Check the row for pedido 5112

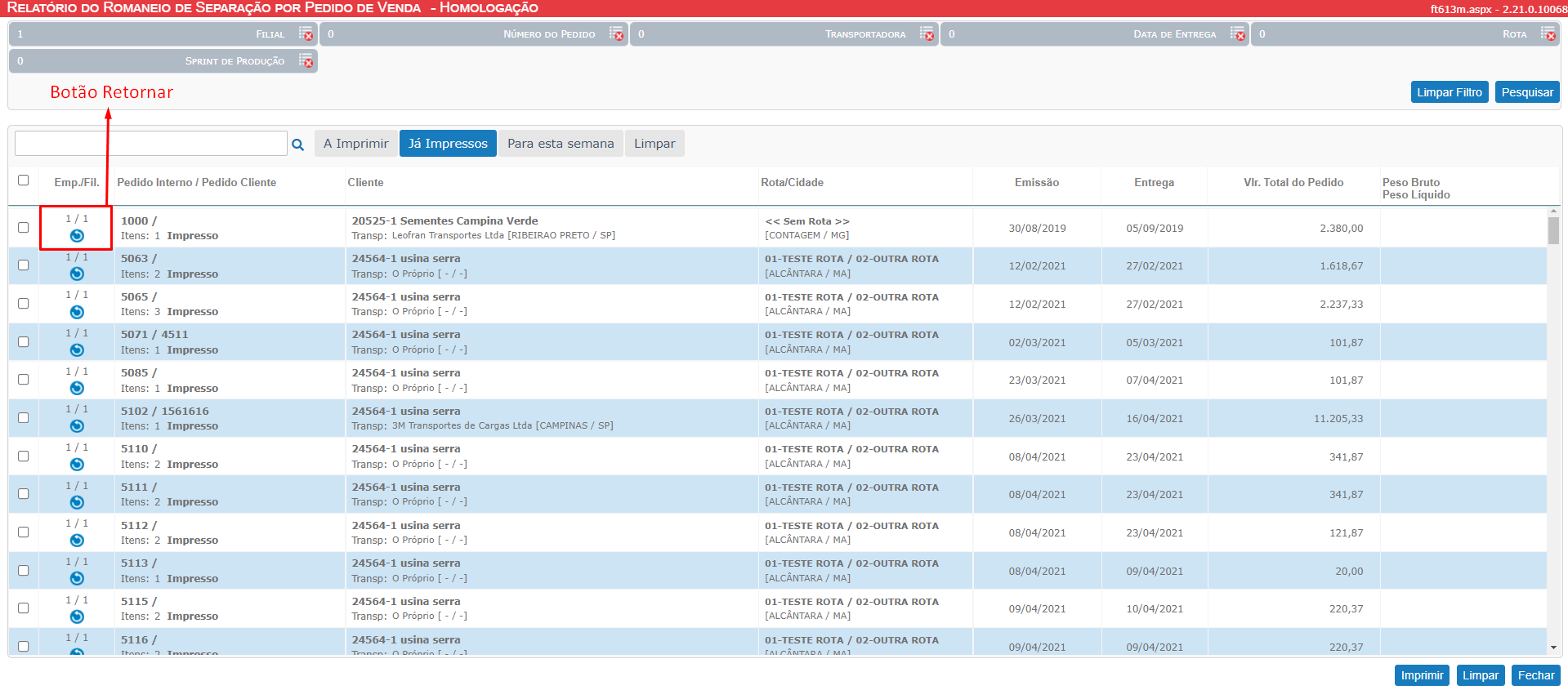(x=23, y=532)
